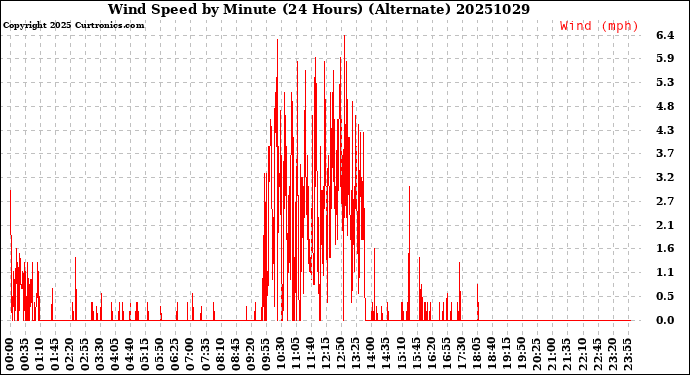The image size is (690, 375).
Task: Click the 22:10 time label on x-axis
Action: coord(582,355)
